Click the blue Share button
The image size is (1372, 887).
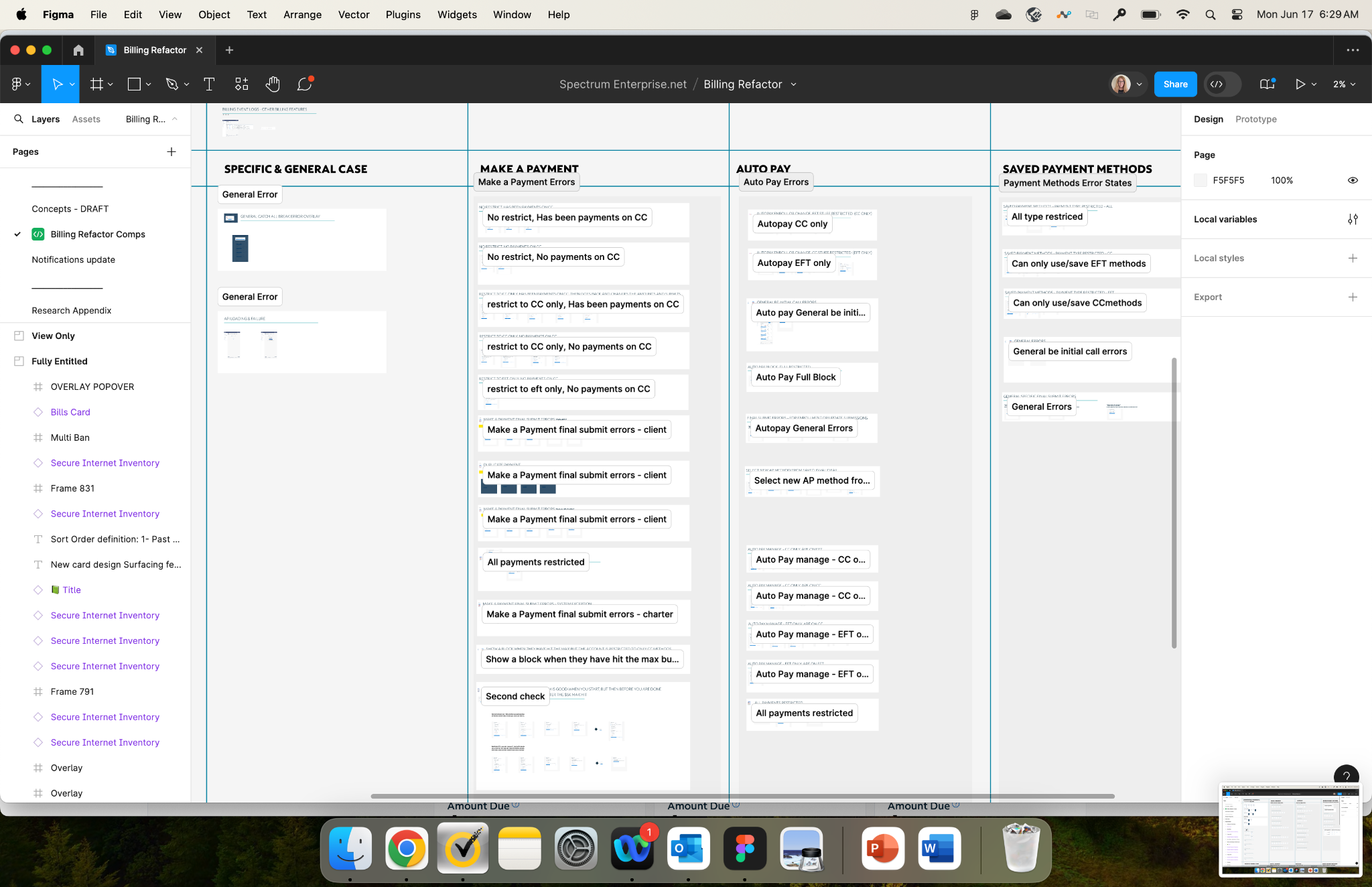coord(1175,84)
